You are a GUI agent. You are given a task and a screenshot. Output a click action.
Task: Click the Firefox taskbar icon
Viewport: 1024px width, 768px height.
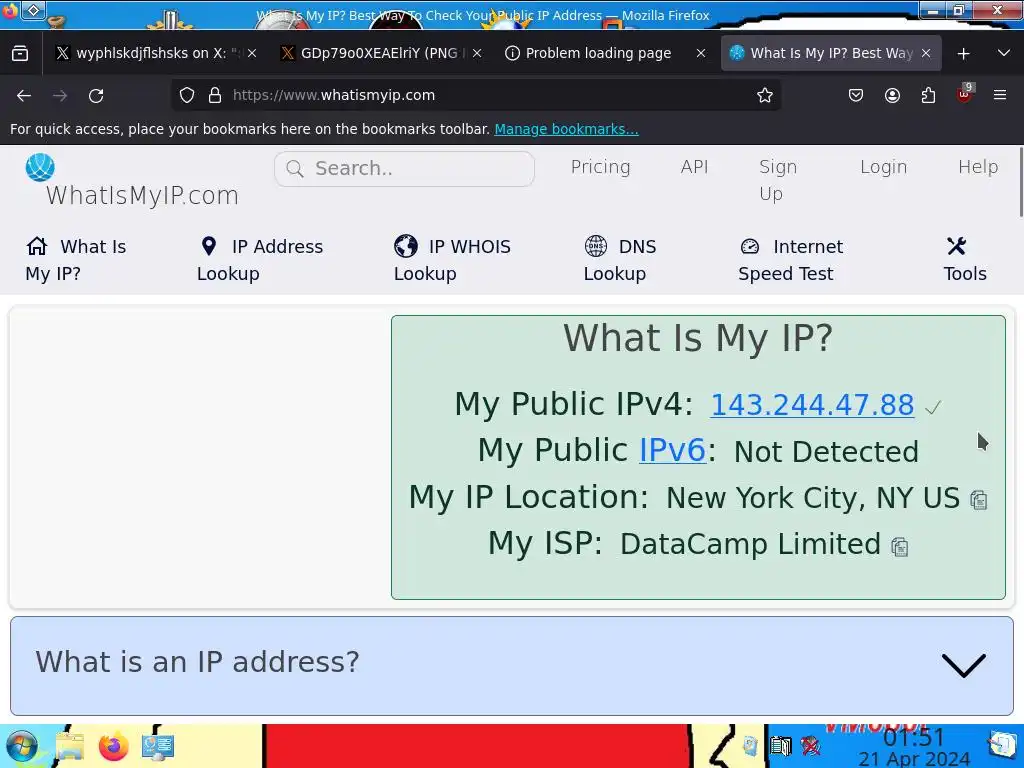point(113,746)
